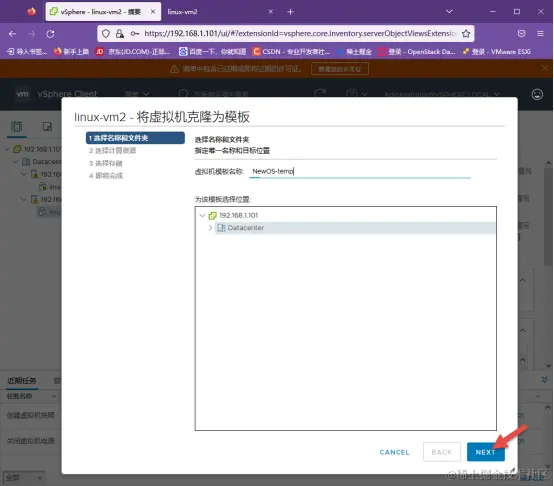Click the NEXT button in the wizard
Screen dimensions: 554x486
point(485,452)
